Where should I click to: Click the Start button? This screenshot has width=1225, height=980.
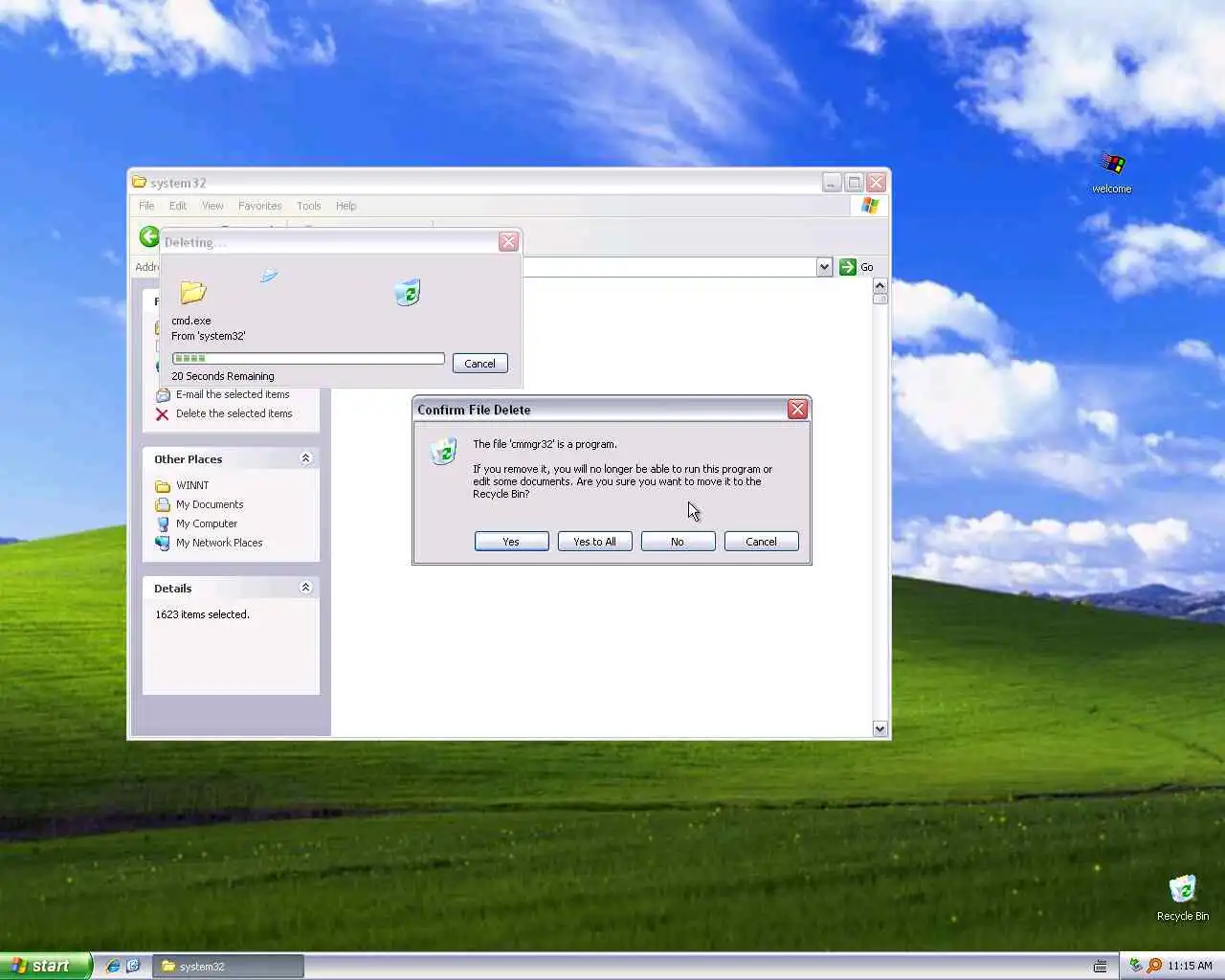[x=46, y=966]
